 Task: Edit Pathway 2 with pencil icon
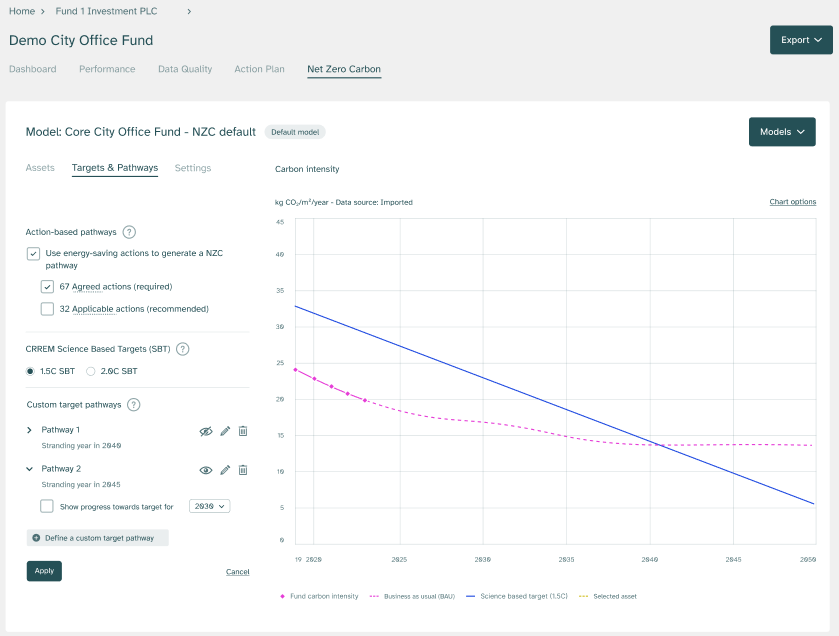(x=225, y=470)
